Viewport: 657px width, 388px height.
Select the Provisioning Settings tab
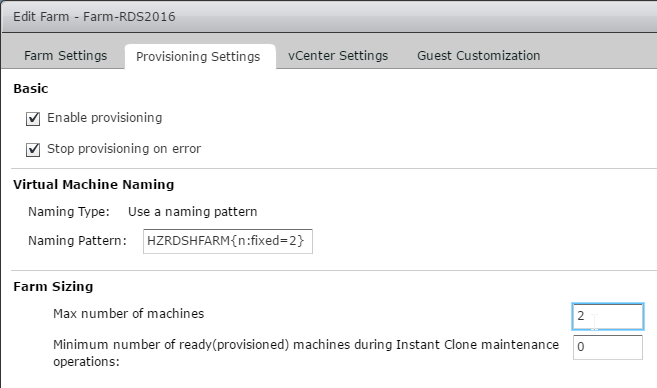click(x=198, y=57)
